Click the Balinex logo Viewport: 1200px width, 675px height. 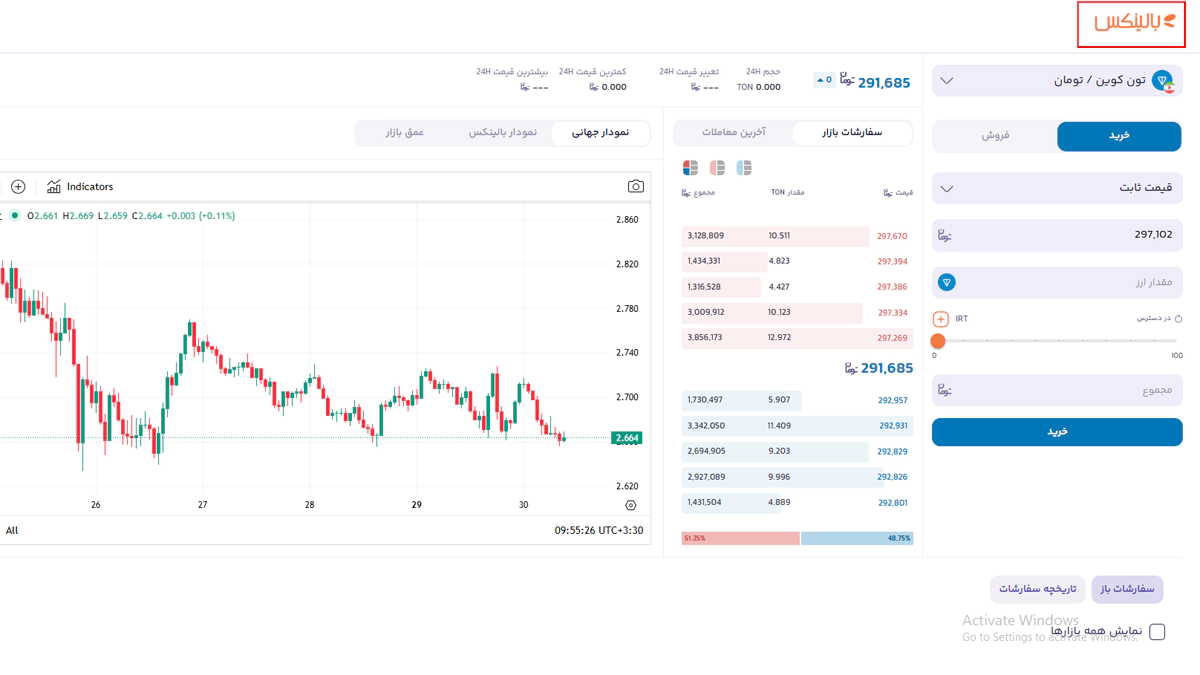(1133, 24)
